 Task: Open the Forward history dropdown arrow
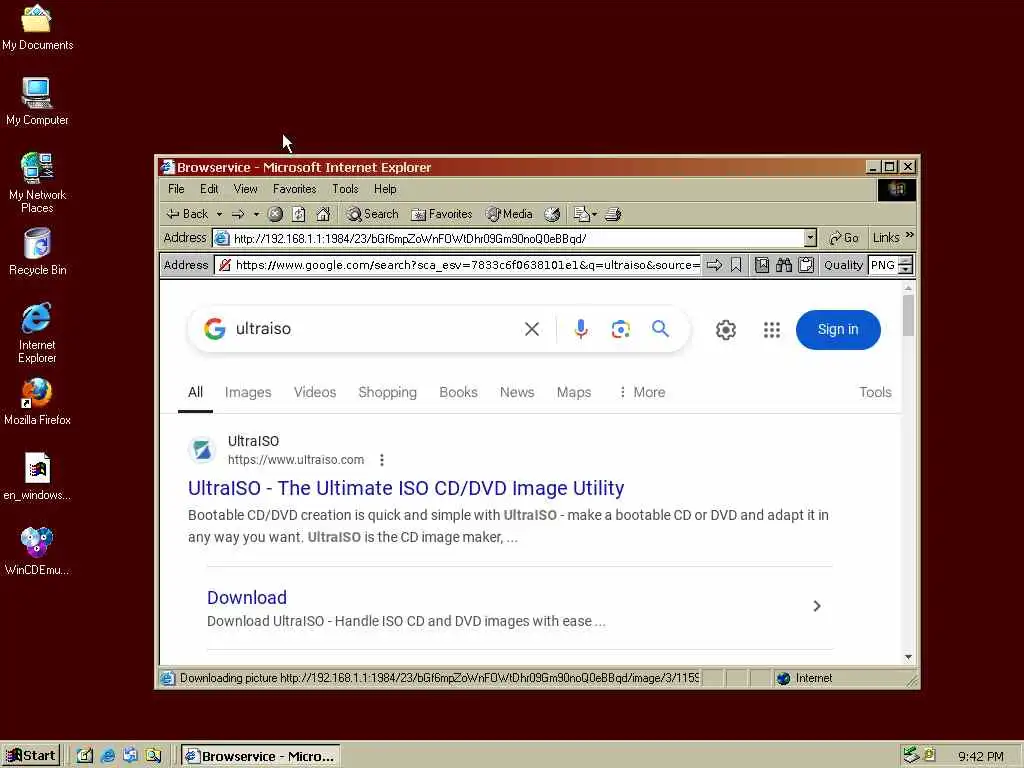coord(256,214)
